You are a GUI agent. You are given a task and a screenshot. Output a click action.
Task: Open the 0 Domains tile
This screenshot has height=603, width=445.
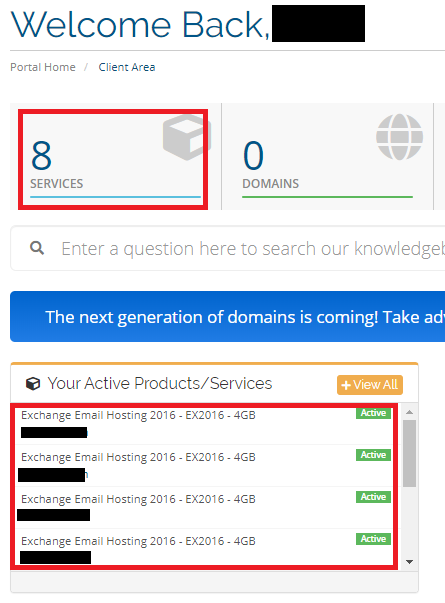pos(327,159)
